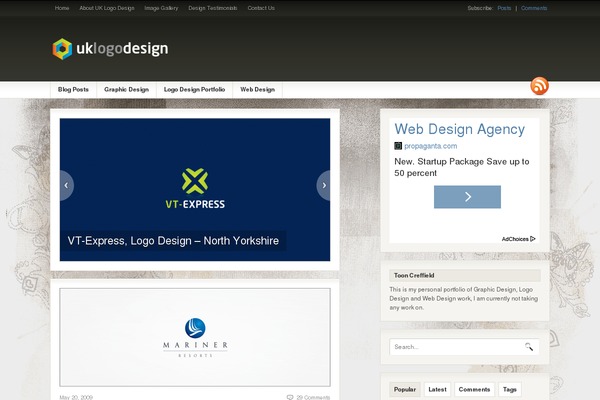Click the May 20, 2009 post date
Screen dimensions: 600x400
coord(76,397)
